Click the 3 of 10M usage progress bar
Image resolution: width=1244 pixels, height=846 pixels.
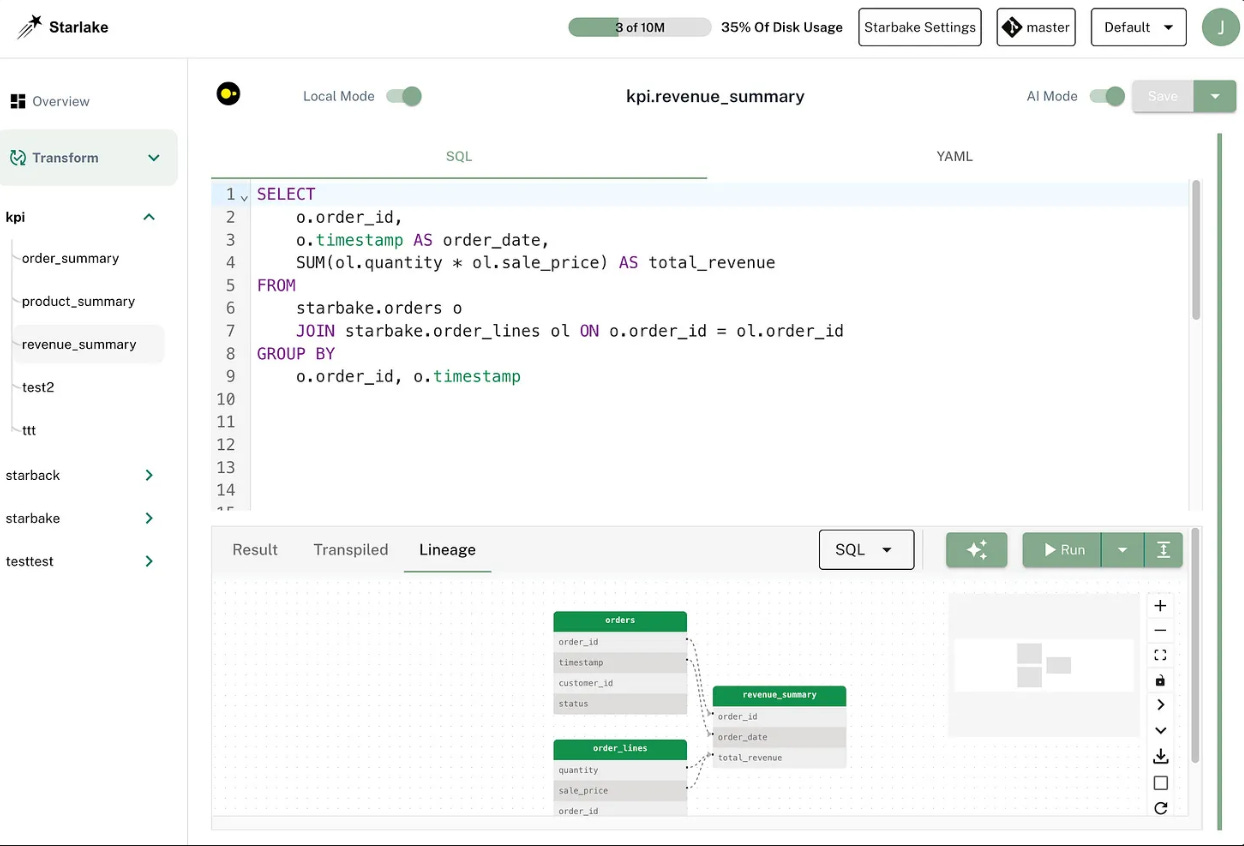(x=640, y=27)
